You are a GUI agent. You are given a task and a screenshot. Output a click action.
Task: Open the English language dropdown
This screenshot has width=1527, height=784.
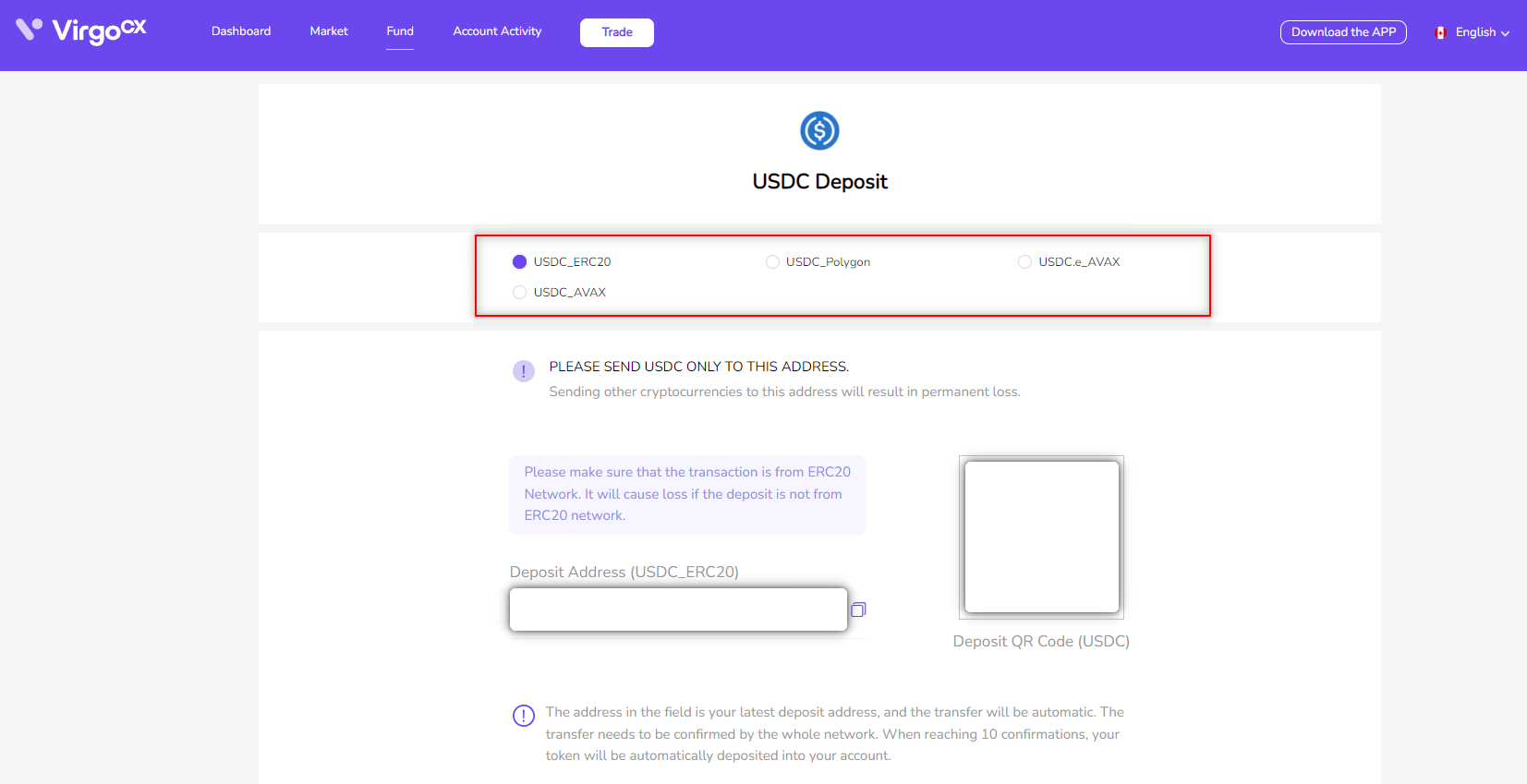tap(1472, 32)
